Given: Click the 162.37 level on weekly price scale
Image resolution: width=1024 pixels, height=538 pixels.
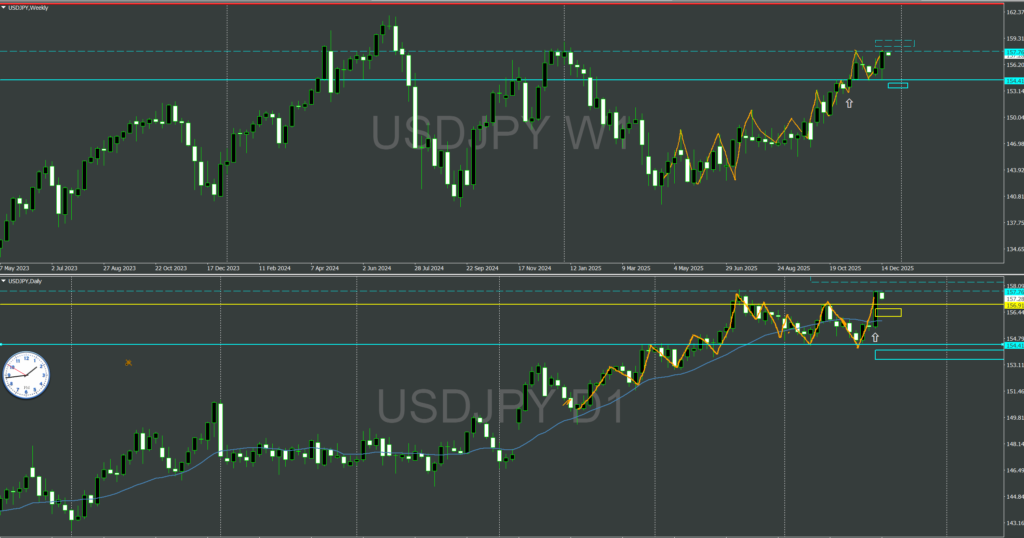Looking at the screenshot, I should (1011, 12).
